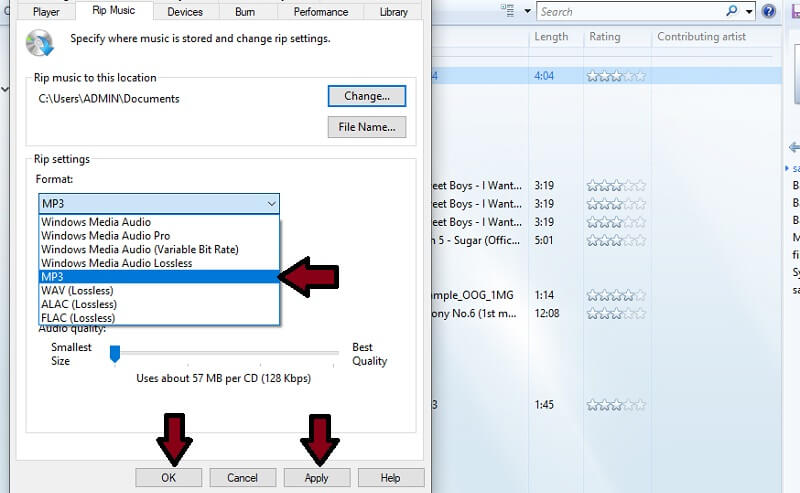Select FLAC (Lossless) format
The width and height of the screenshot is (800, 493).
click(159, 318)
